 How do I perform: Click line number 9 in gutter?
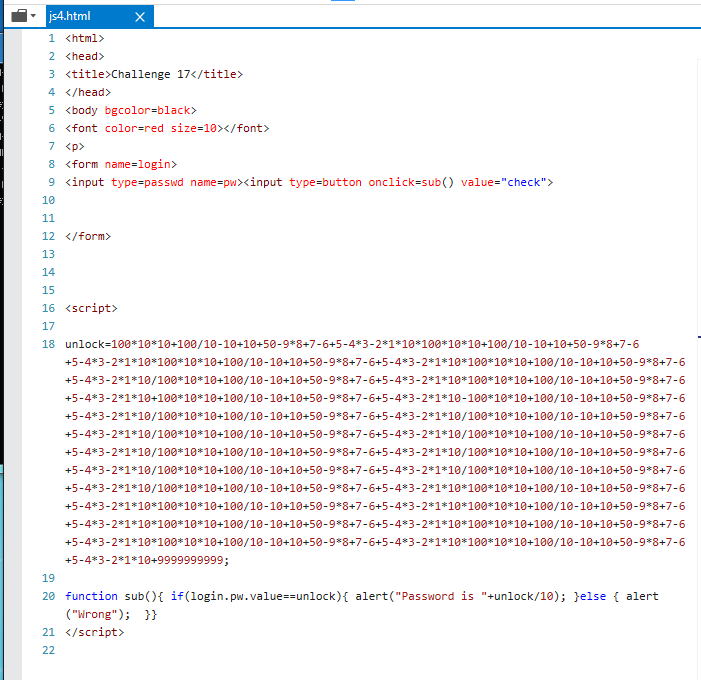(x=51, y=182)
